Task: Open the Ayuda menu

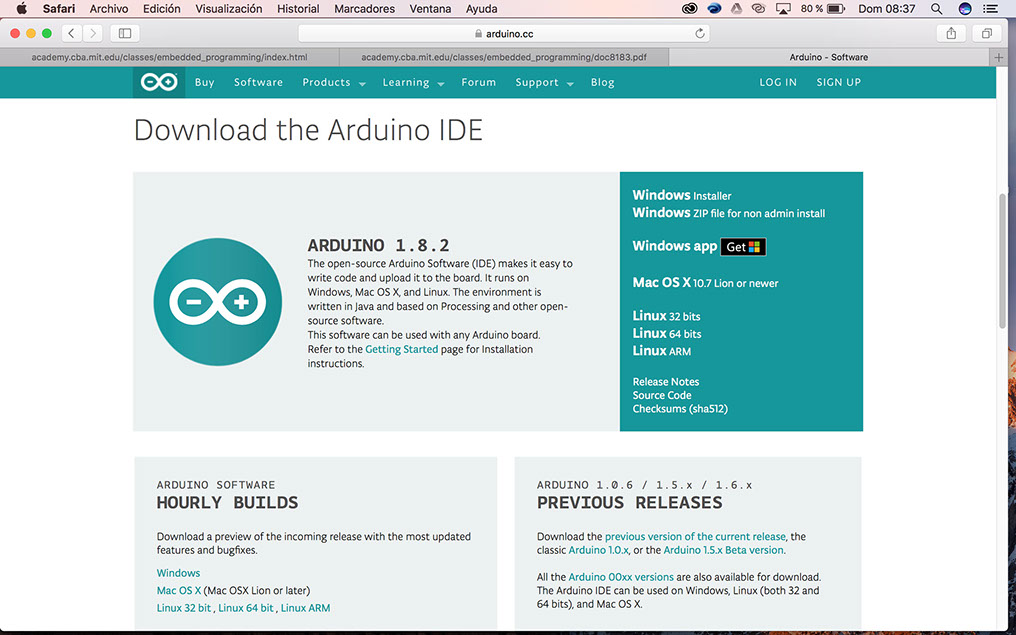Action: tap(481, 8)
